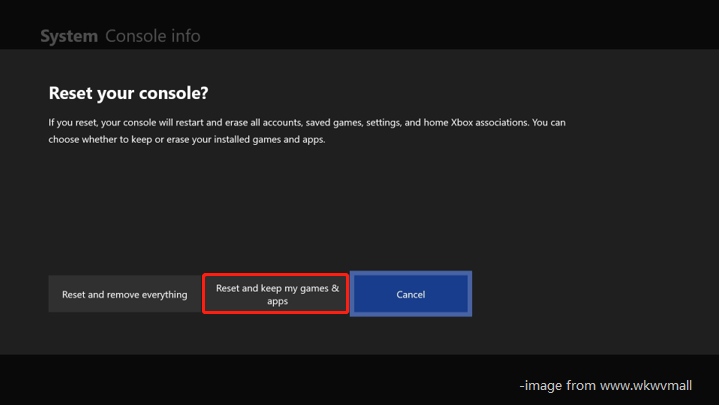719x405 pixels.
Task: Click the "System" header label
Action: (68, 37)
